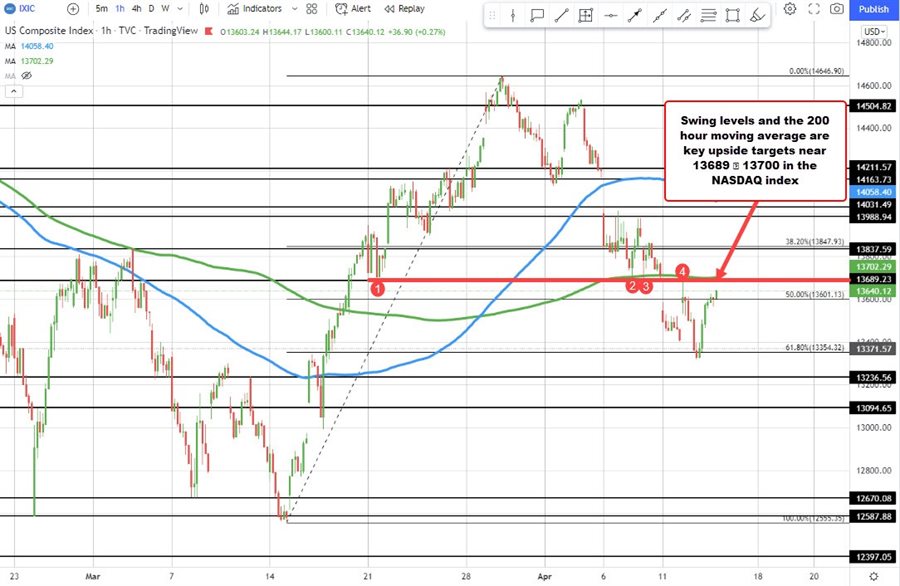Choose the D daily timeframe

point(152,9)
